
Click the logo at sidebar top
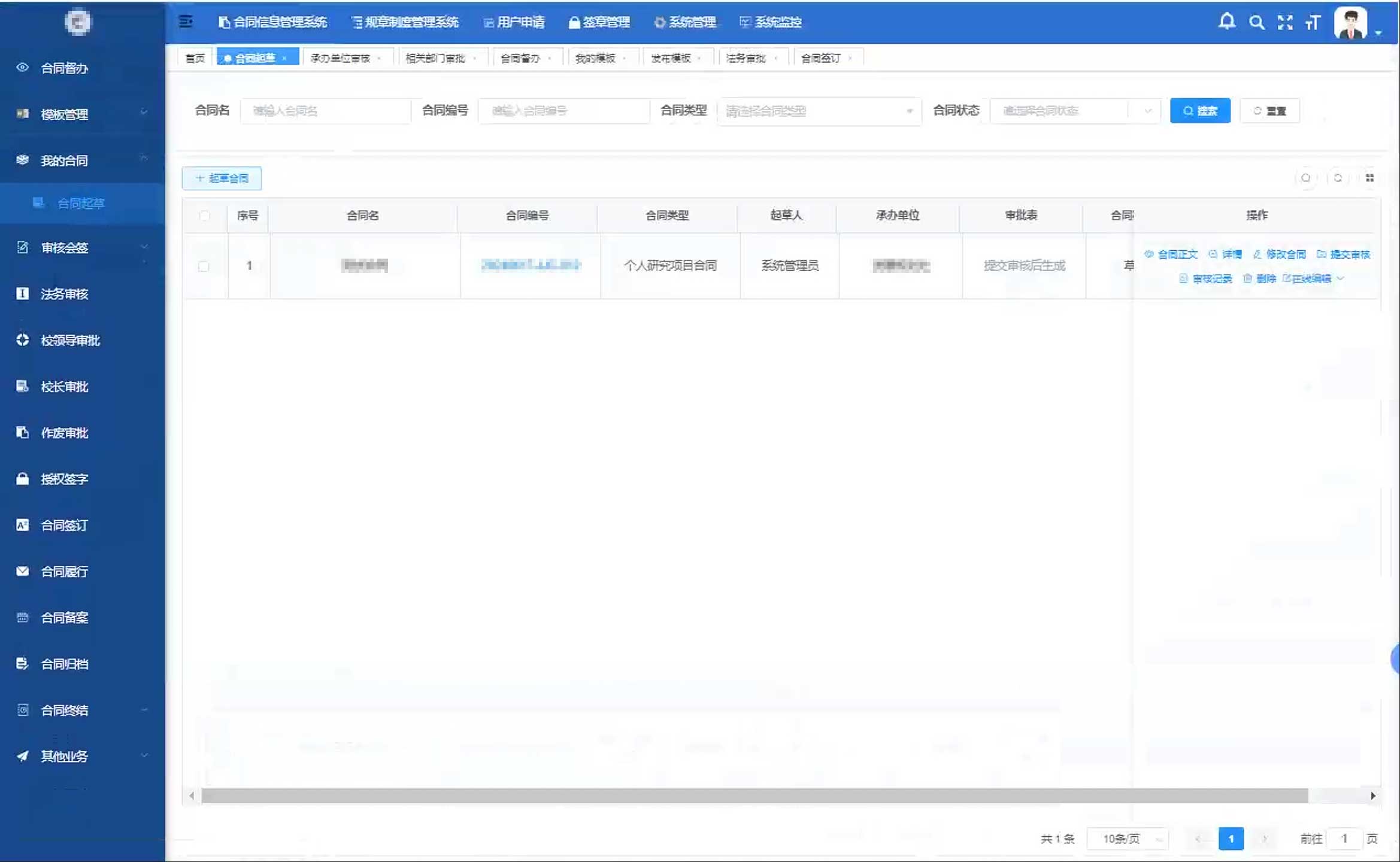coord(78,22)
